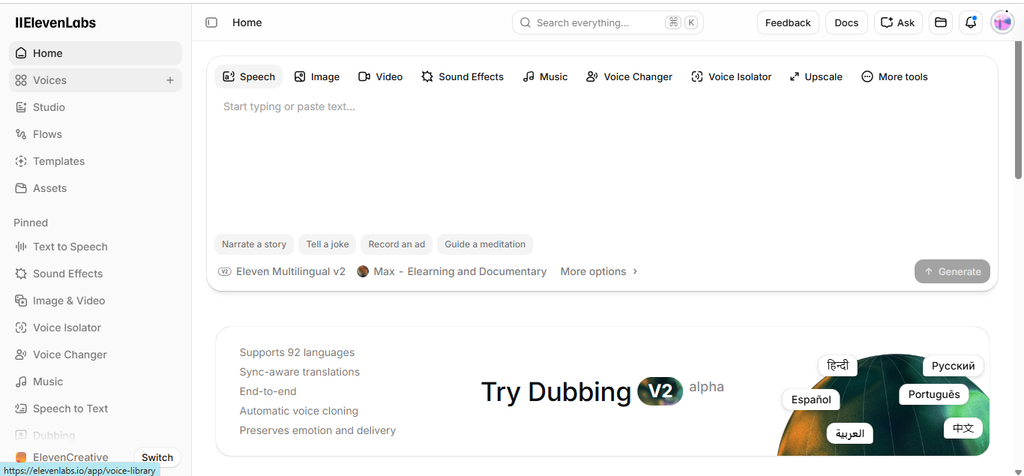This screenshot has width=1024, height=476.
Task: Open Templates in the sidebar
Action: (x=95, y=161)
